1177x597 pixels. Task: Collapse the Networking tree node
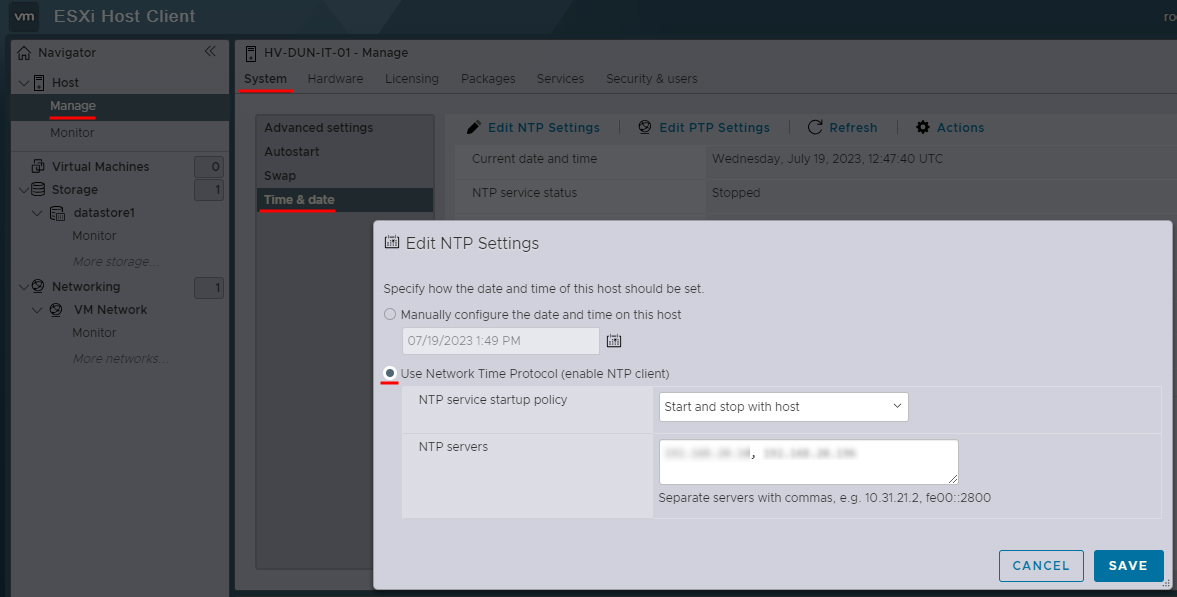pyautogui.click(x=23, y=286)
